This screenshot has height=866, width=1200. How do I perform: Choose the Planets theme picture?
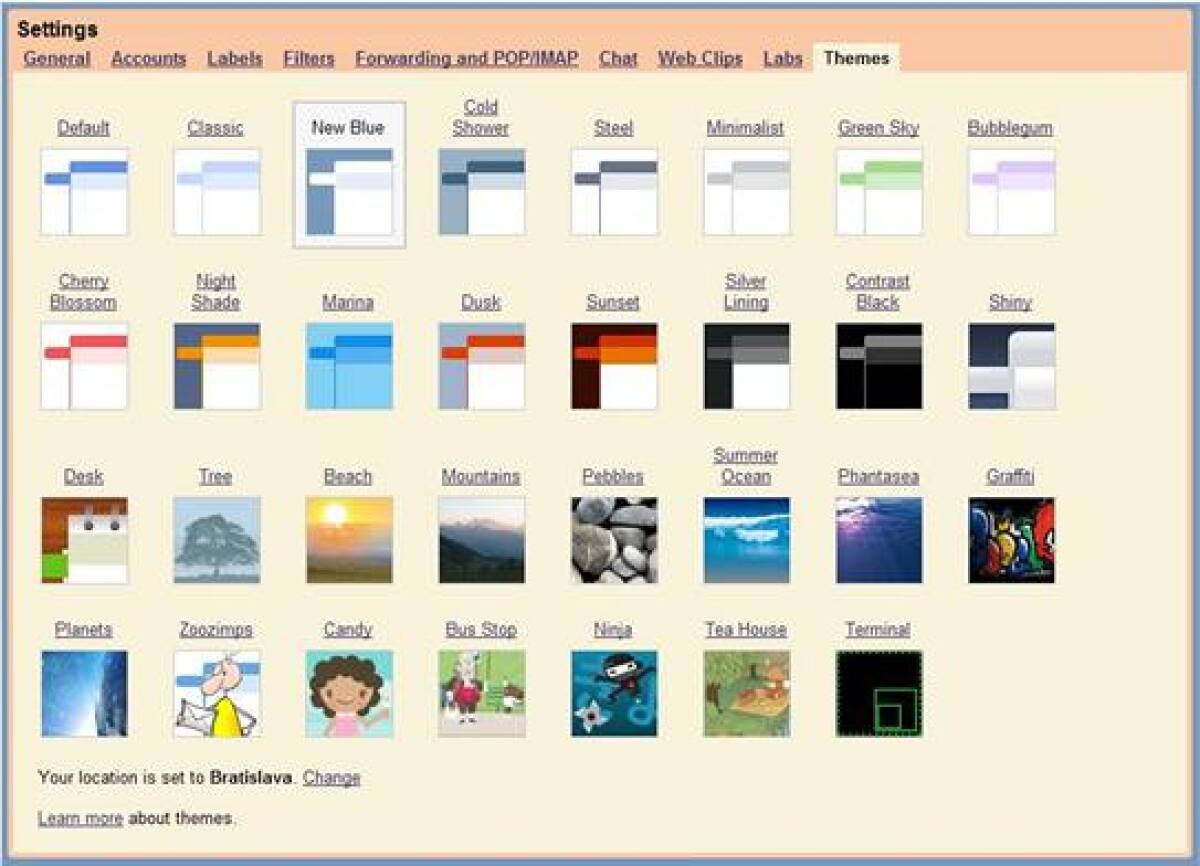(x=84, y=694)
